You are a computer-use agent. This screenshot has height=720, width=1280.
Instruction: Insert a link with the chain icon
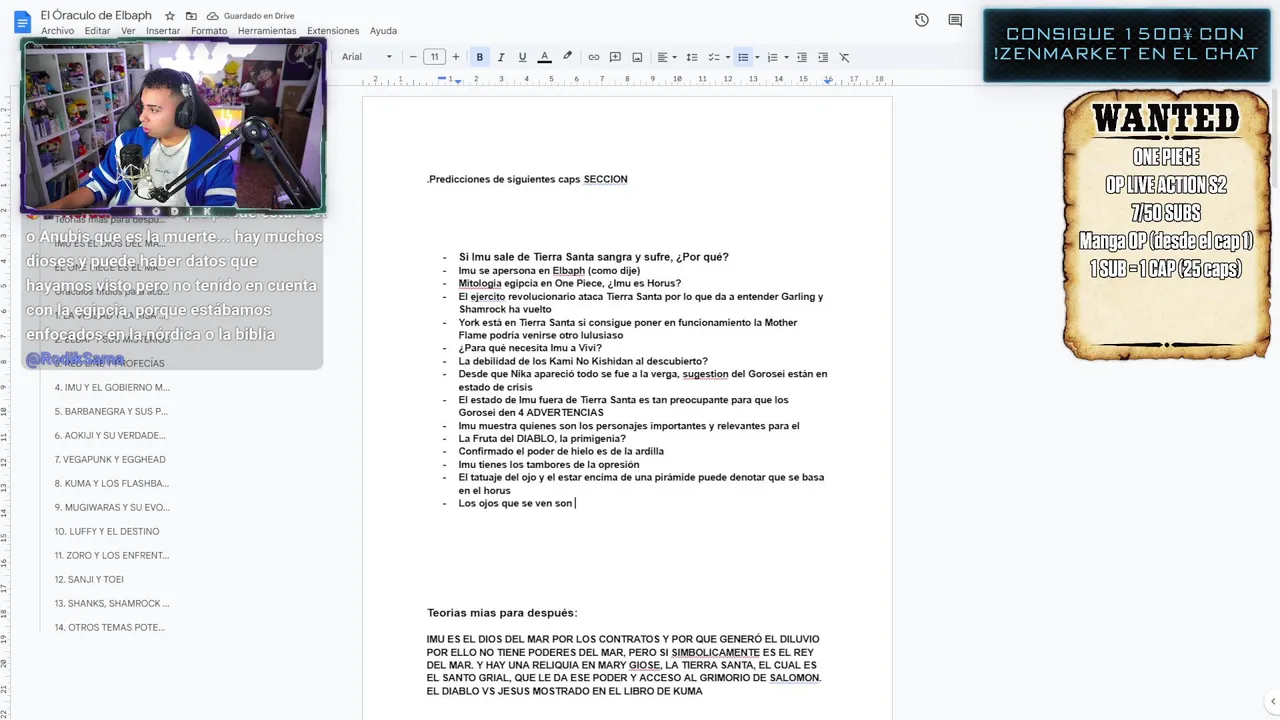(594, 57)
